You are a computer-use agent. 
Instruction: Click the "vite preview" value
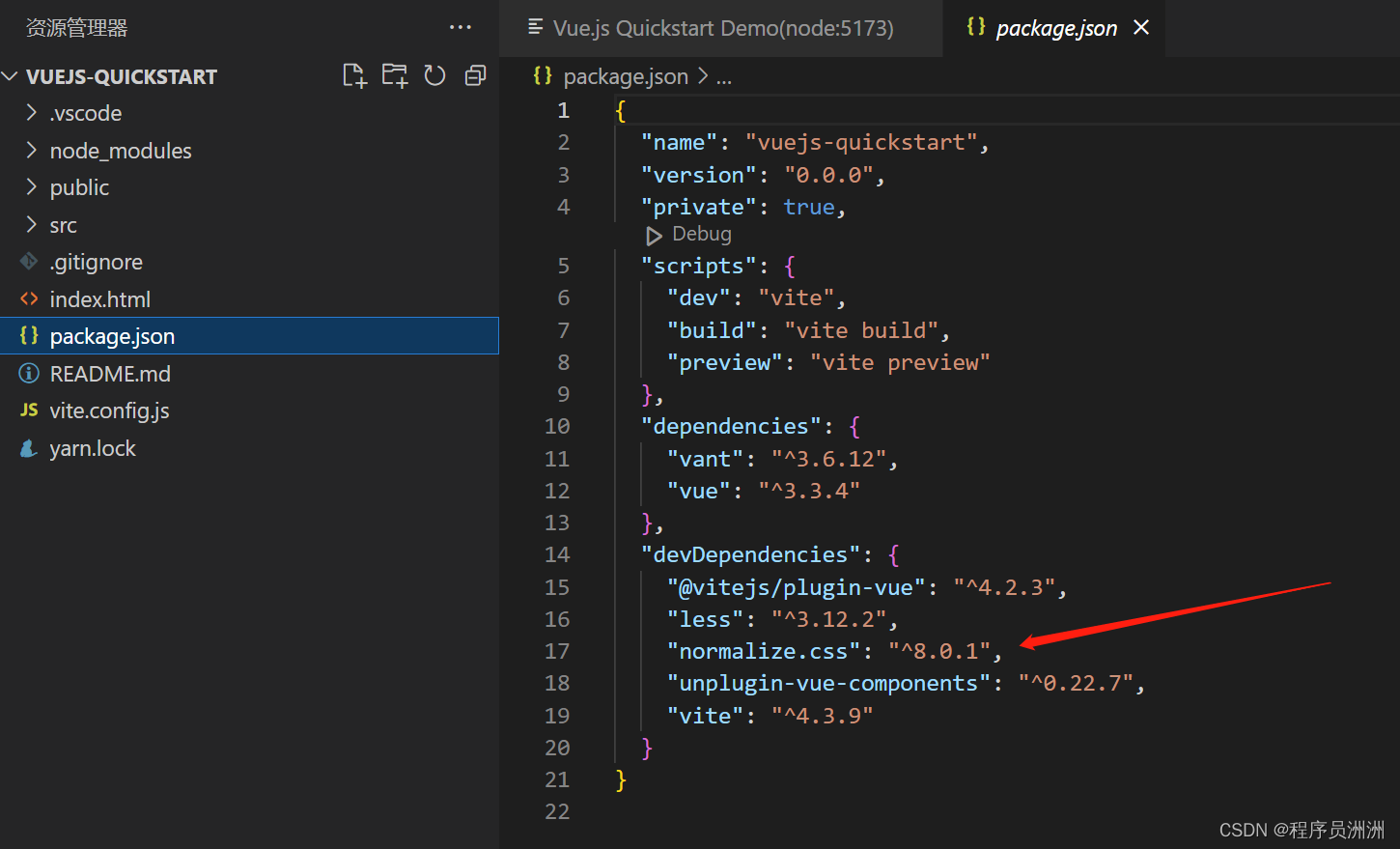900,362
